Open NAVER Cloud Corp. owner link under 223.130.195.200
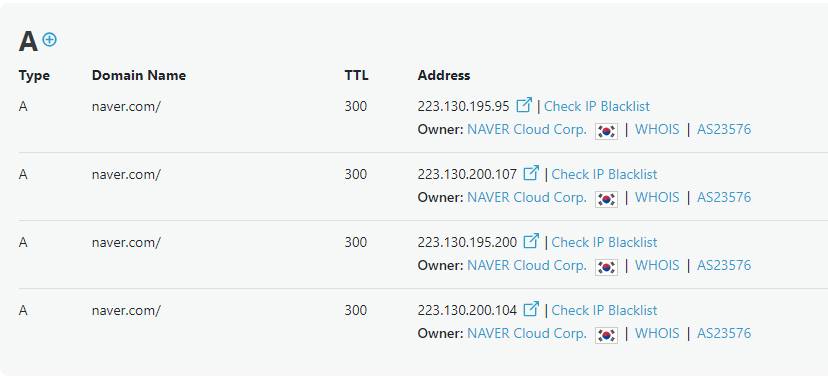828x381 pixels. click(x=527, y=266)
